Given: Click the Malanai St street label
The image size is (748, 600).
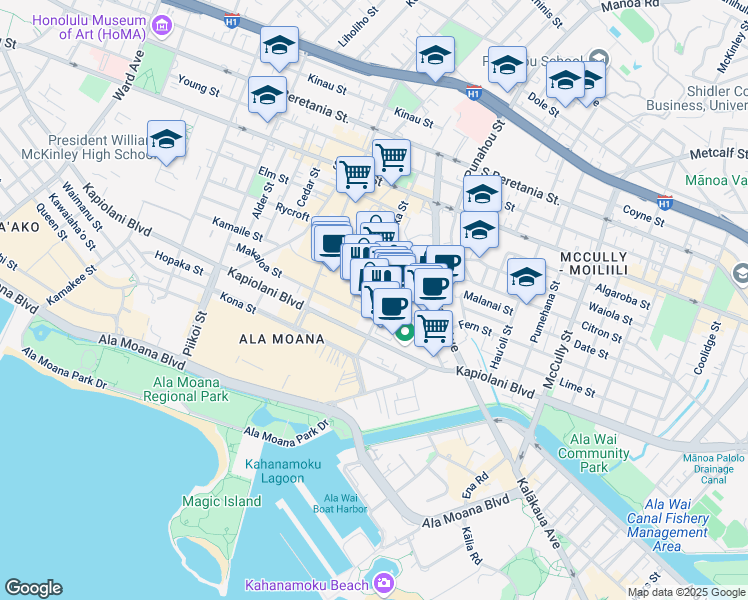Looking at the screenshot, I should coord(488,303).
